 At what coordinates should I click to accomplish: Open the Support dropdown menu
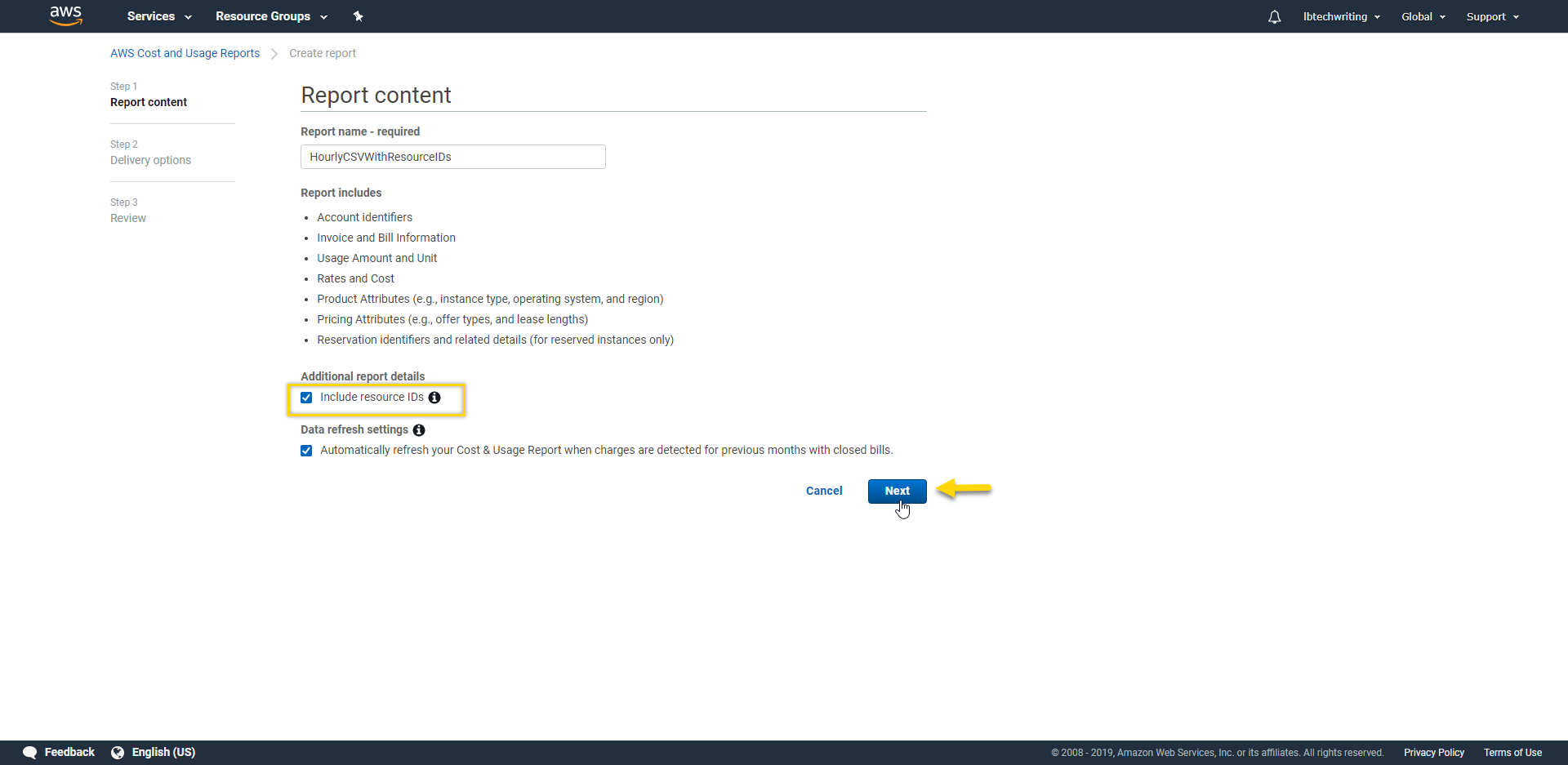1493,16
